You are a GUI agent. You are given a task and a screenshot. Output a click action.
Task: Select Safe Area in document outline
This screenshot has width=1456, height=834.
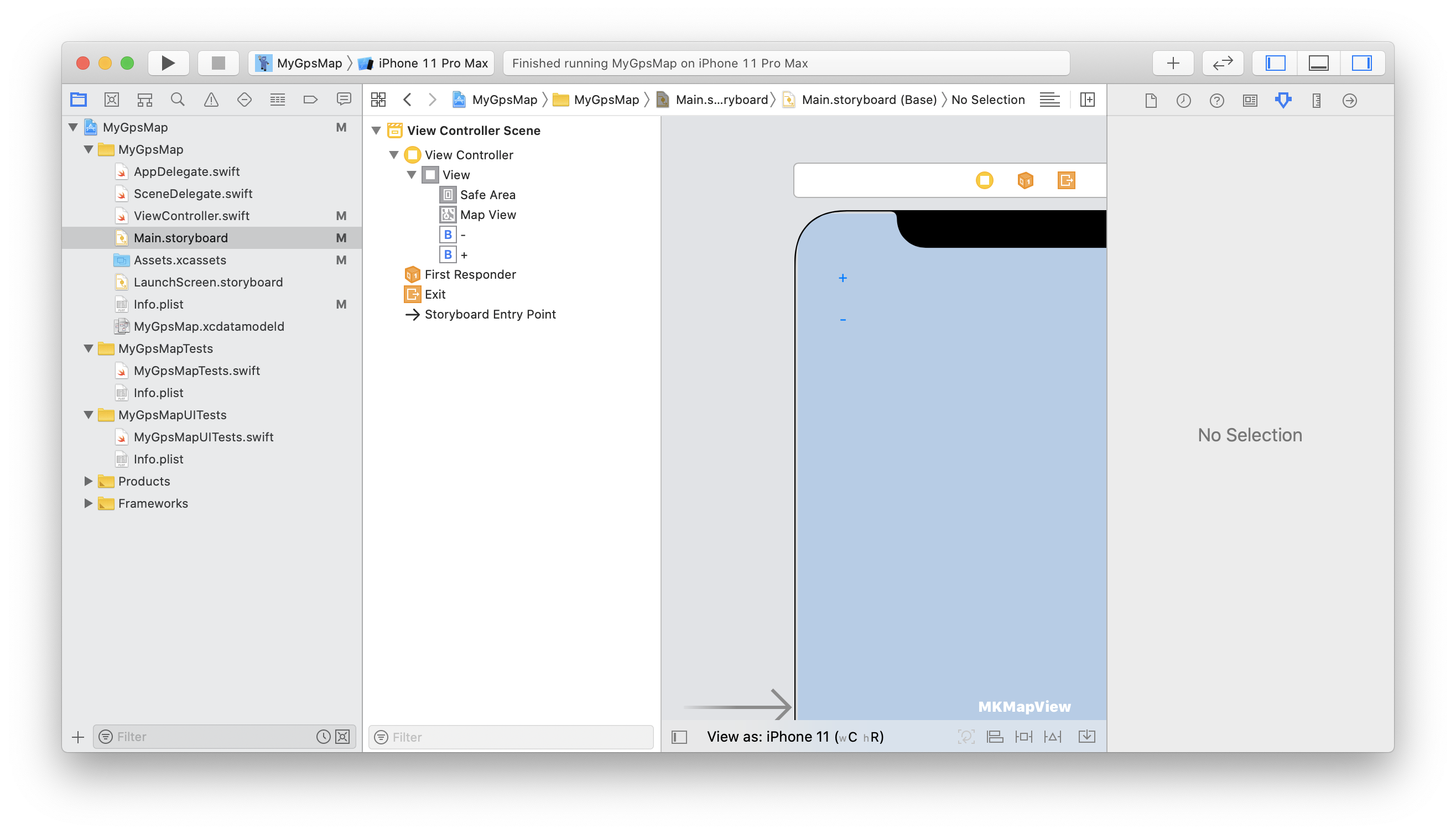487,195
